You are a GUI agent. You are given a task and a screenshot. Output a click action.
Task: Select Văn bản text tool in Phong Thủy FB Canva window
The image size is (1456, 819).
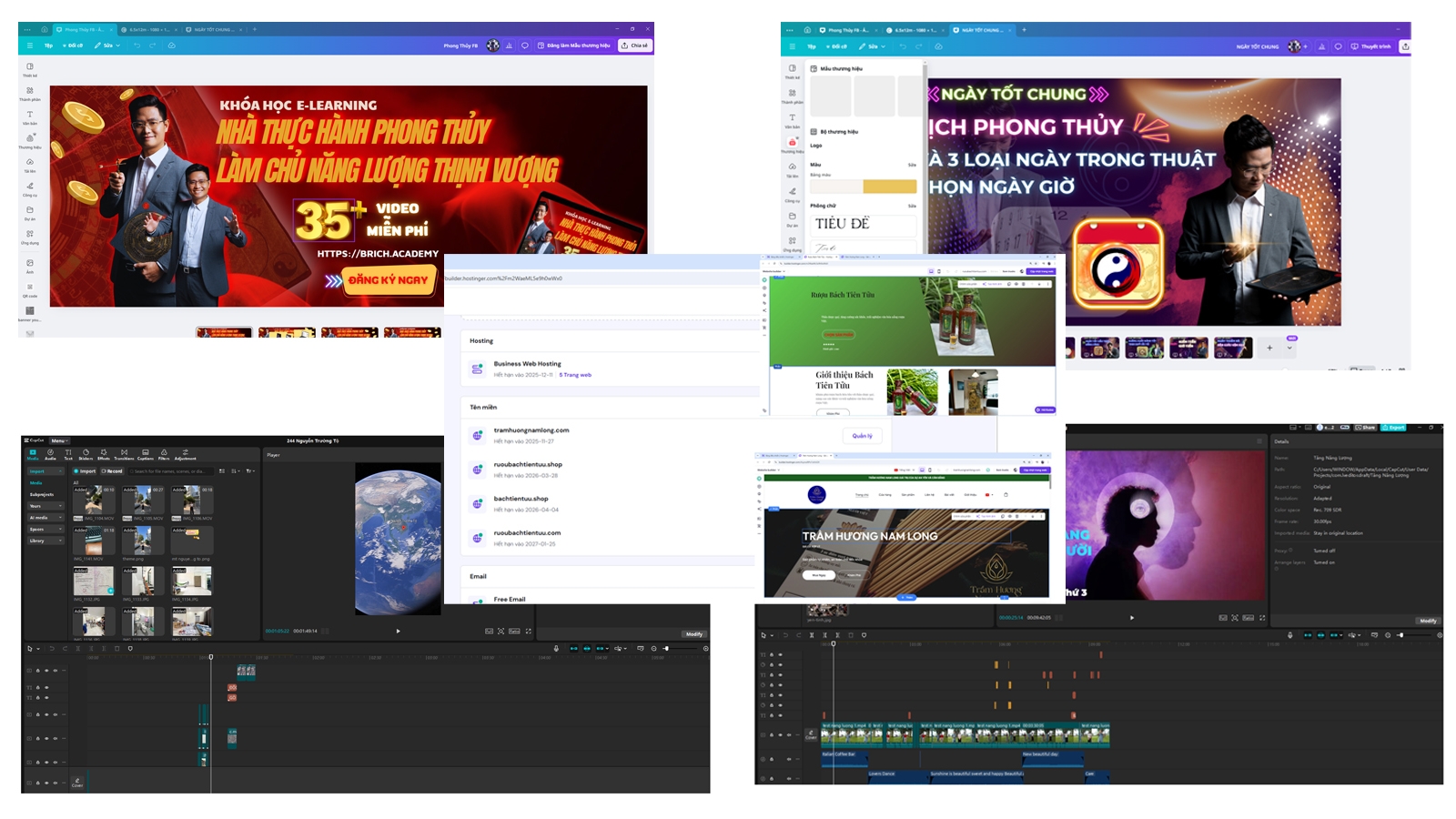coord(30,117)
